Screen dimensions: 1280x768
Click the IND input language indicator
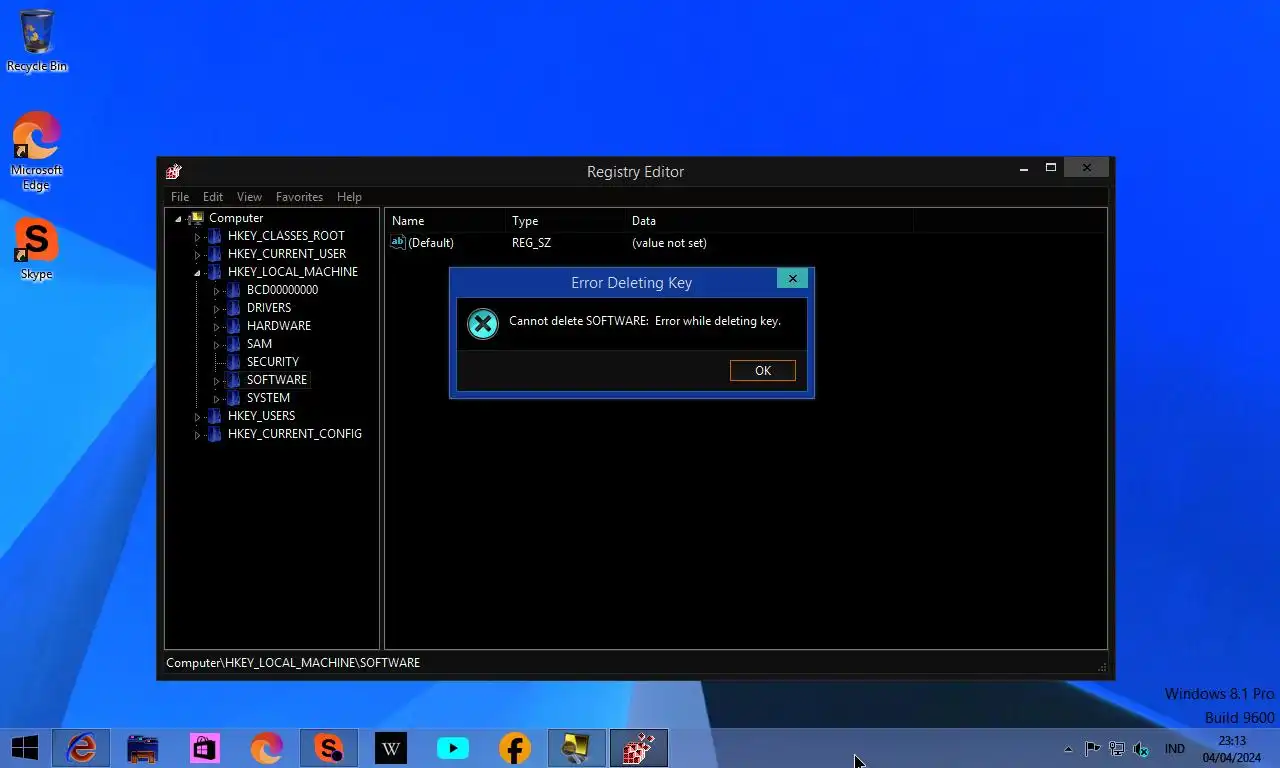coord(1175,749)
